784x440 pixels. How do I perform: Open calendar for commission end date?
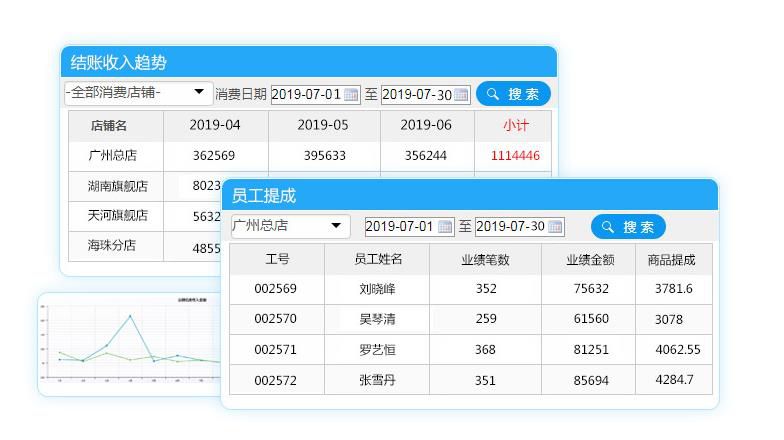(x=555, y=227)
